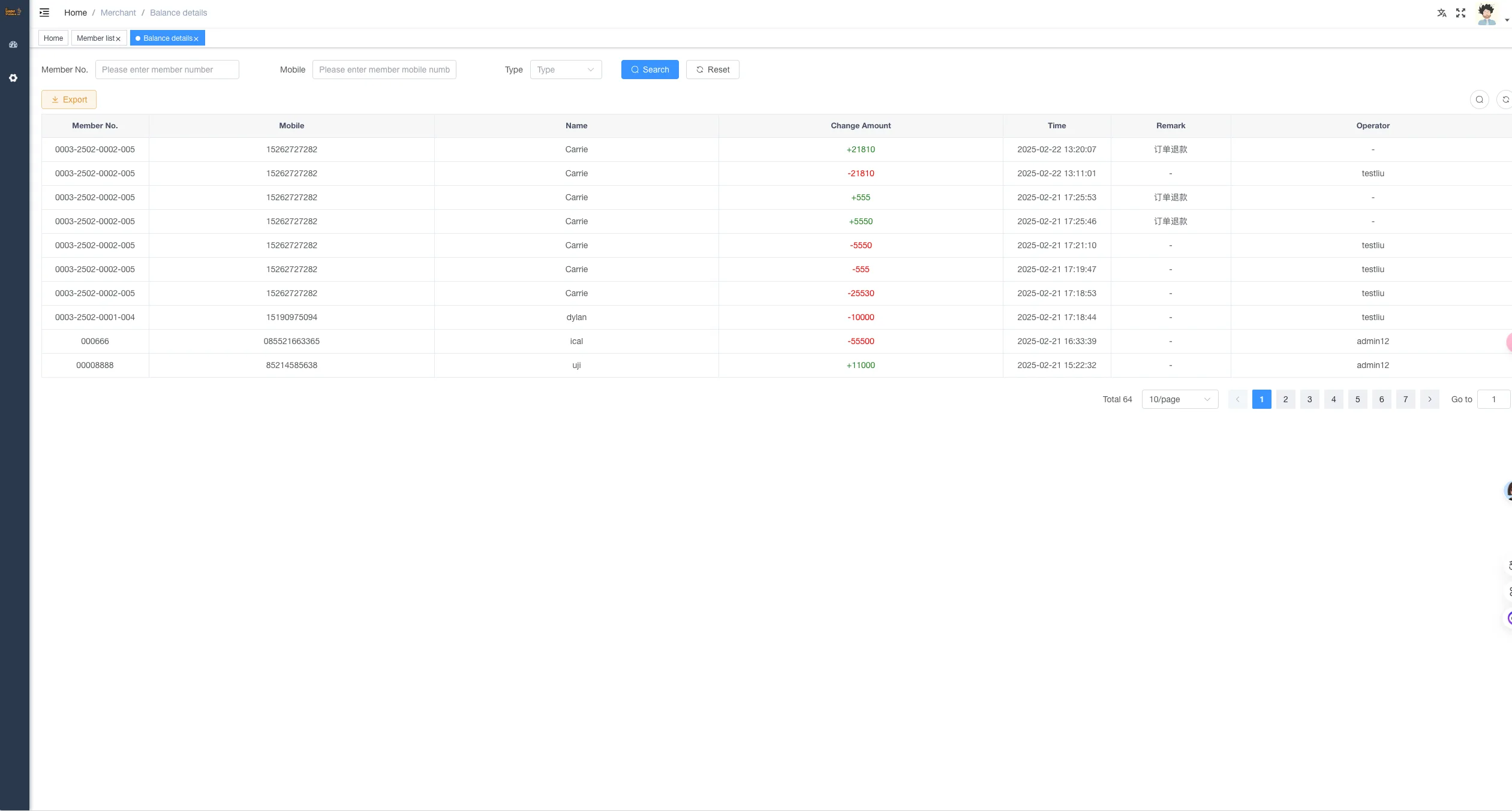Click the +21810 change amount

tap(861, 150)
